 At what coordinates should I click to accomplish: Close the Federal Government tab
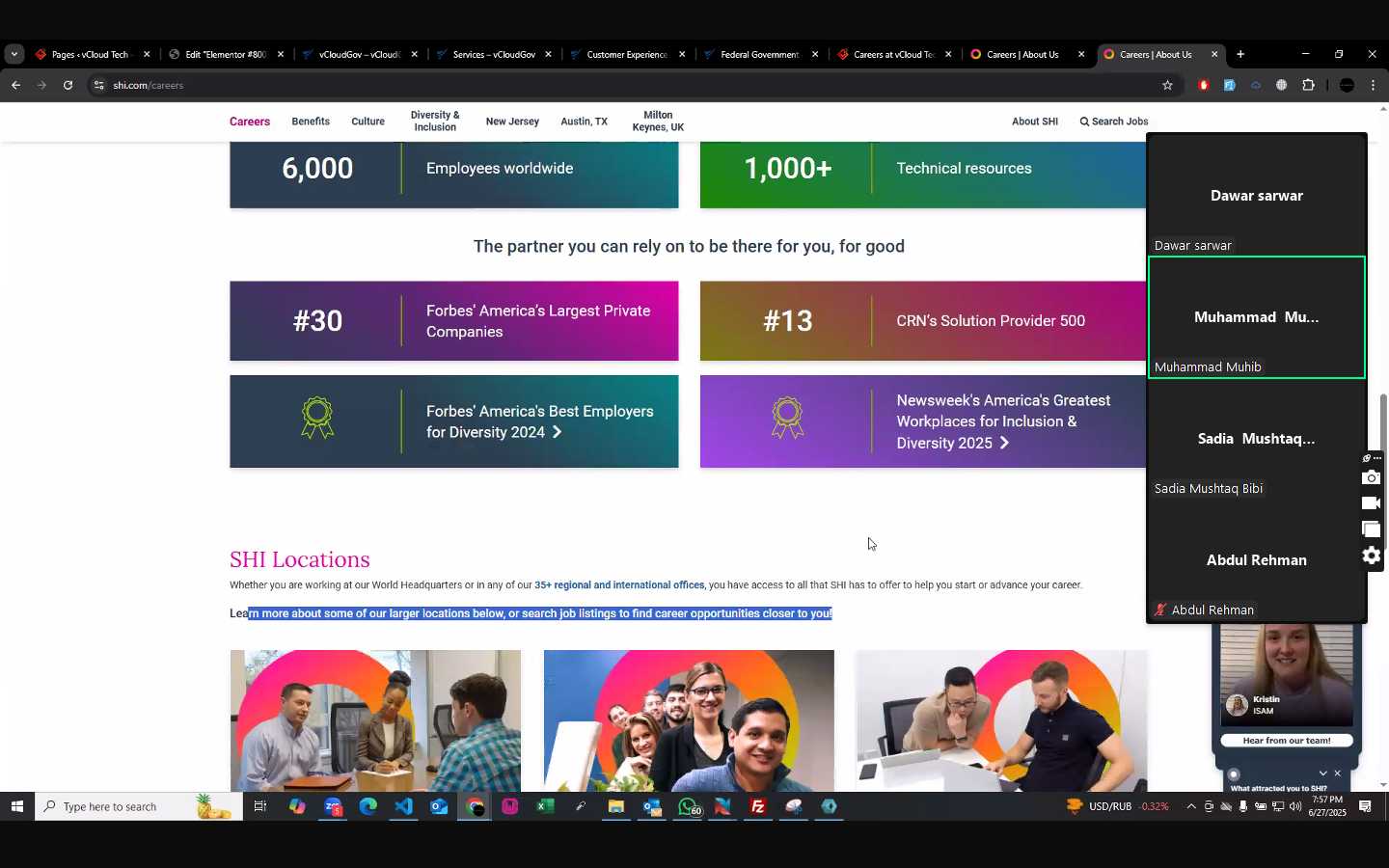815,54
